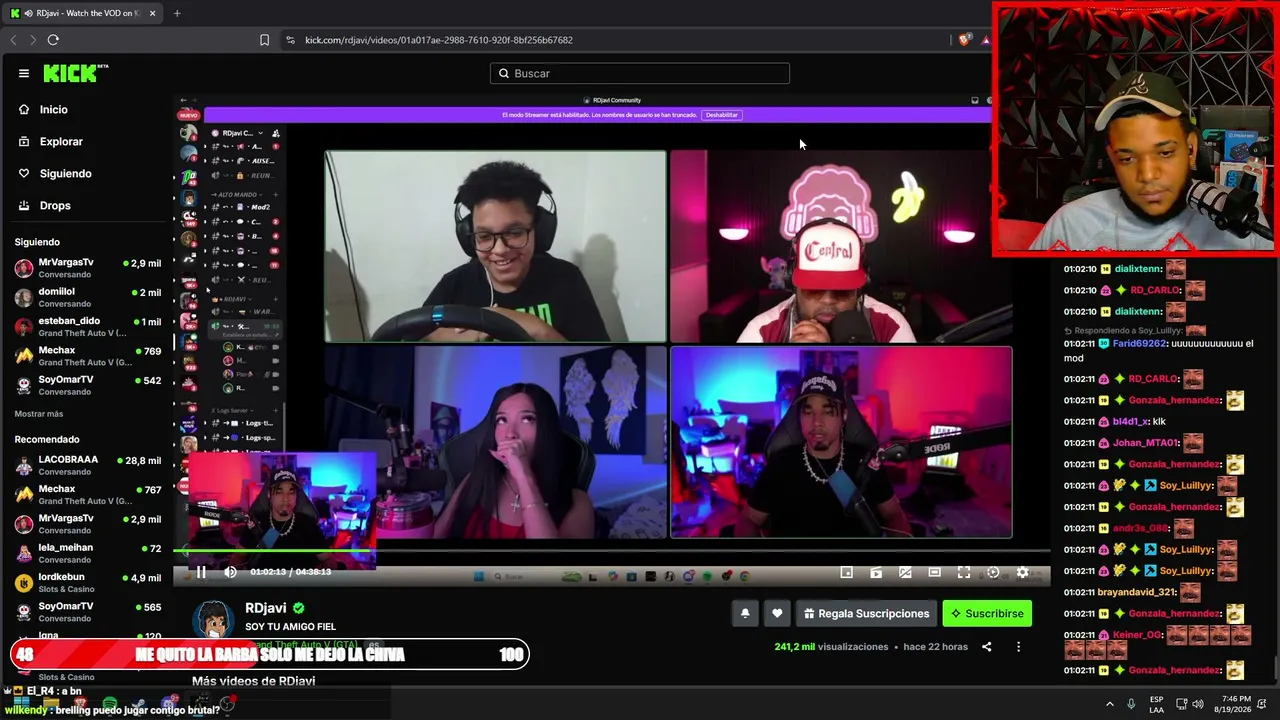Seek along the video progress bar
1280x720 pixels.
(612, 551)
